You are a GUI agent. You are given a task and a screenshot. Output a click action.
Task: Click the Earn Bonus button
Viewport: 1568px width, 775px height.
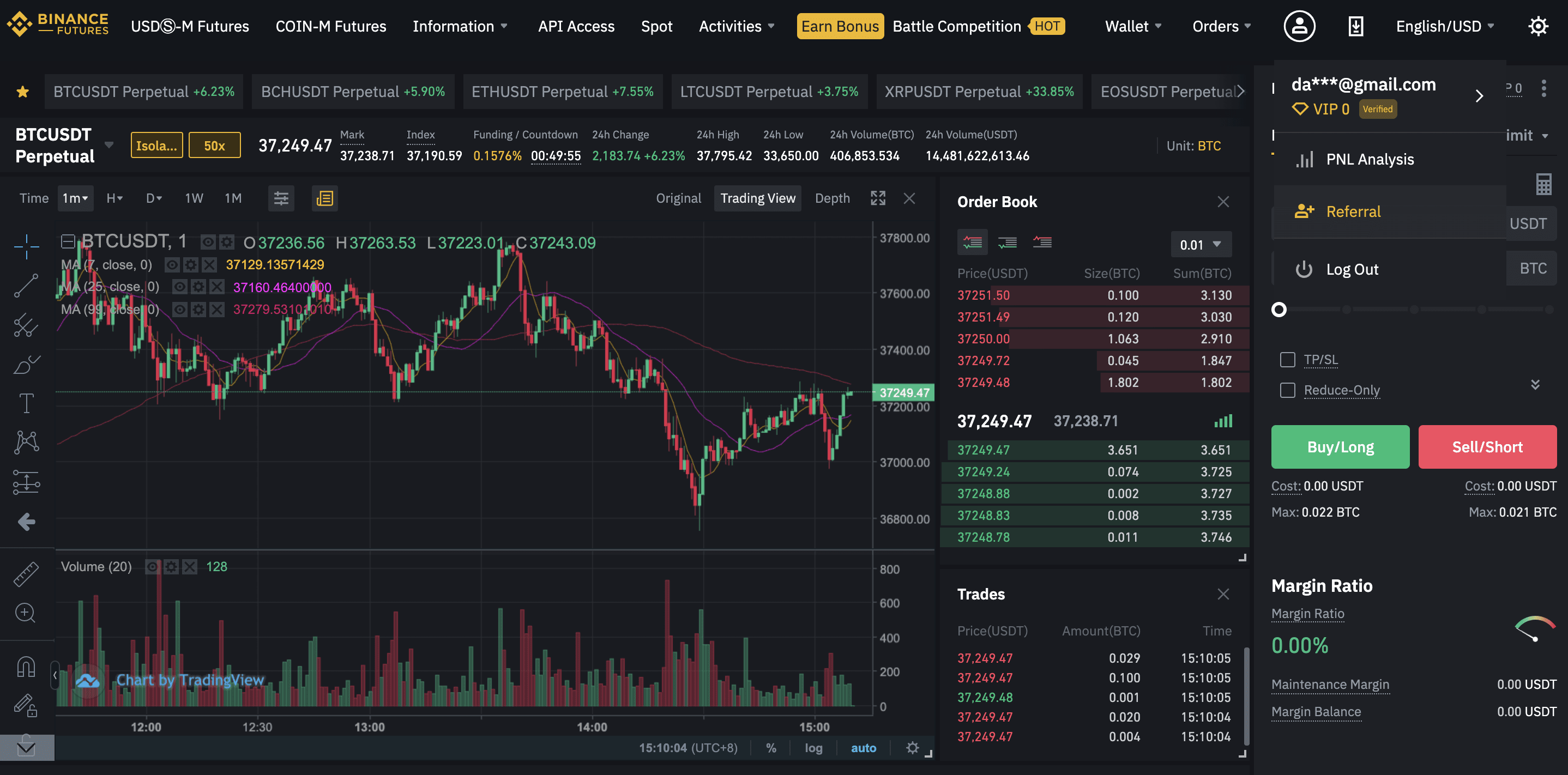(x=840, y=26)
